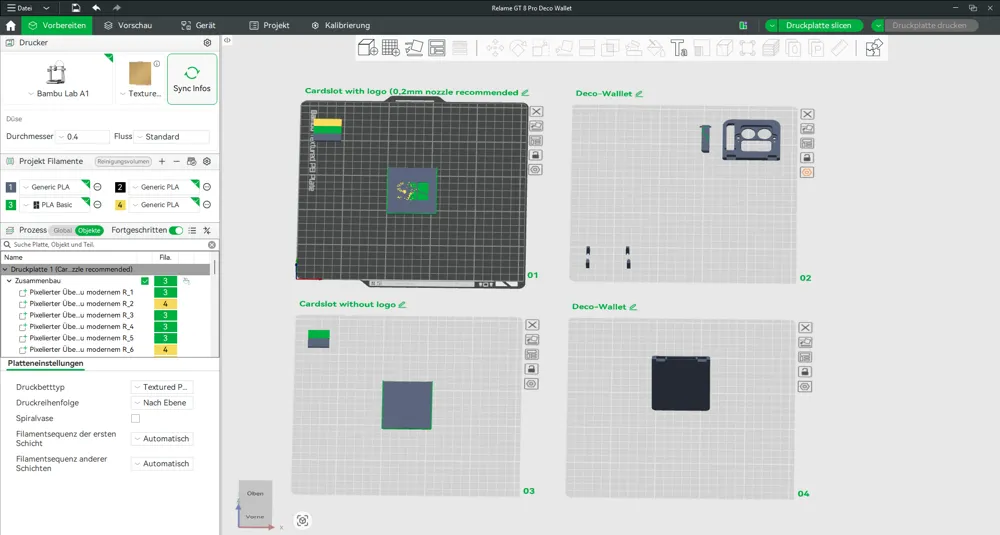Click the Druckplatte slicen button
The image size is (1000, 535).
tap(819, 26)
